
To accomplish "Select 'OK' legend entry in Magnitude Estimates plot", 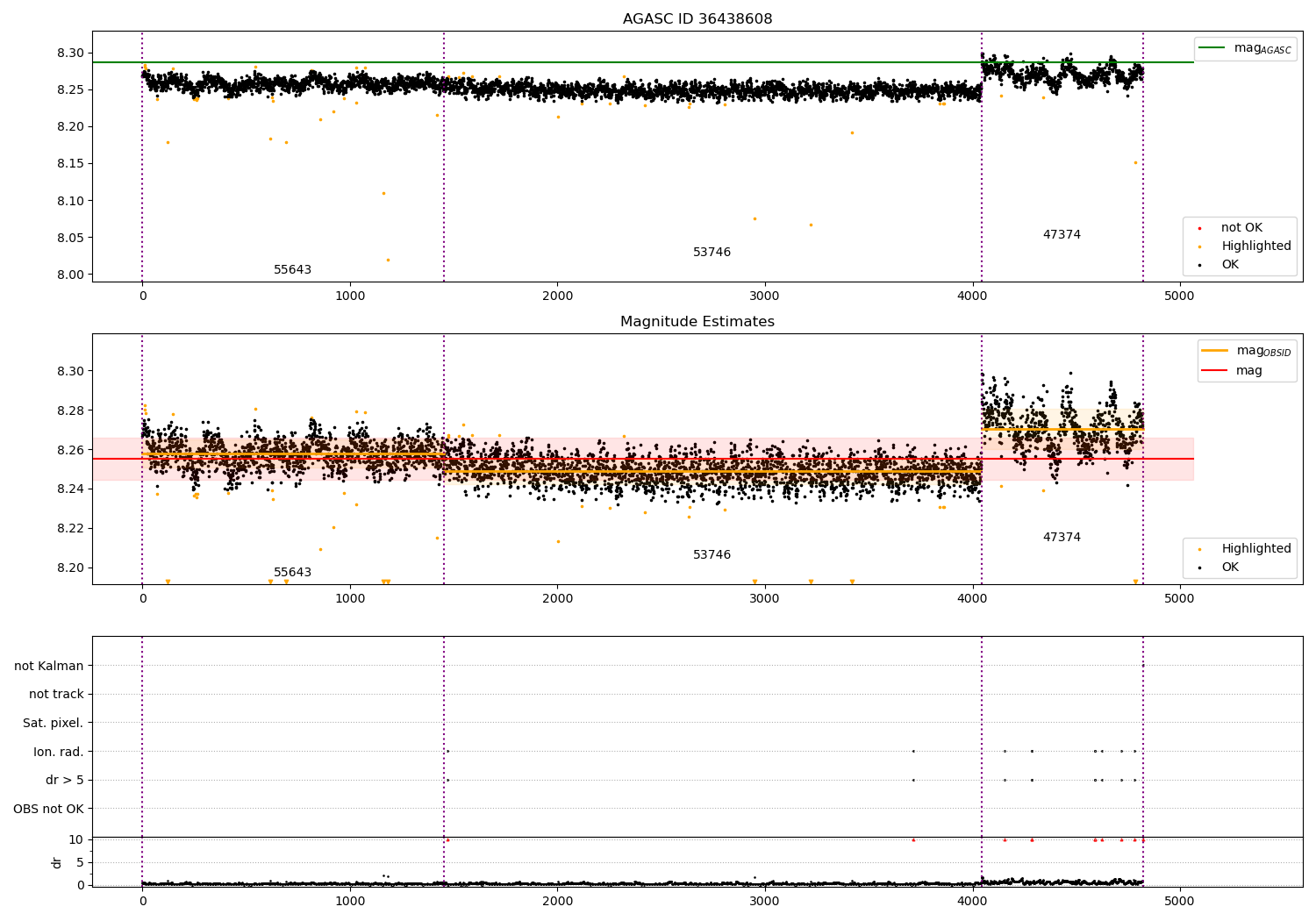I will (x=1230, y=568).
